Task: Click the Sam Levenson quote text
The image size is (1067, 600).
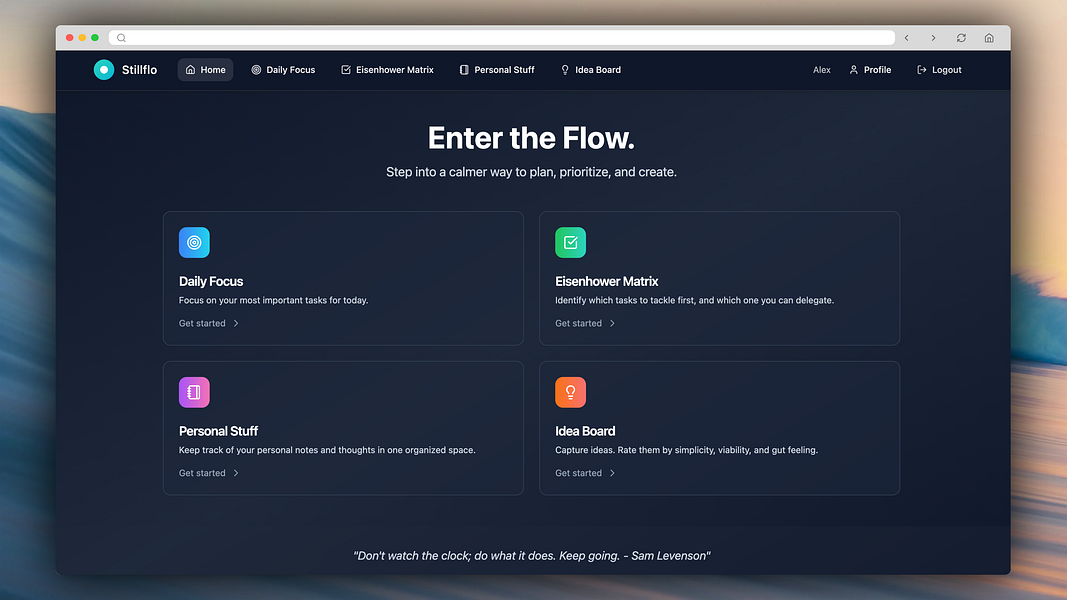Action: [x=531, y=556]
